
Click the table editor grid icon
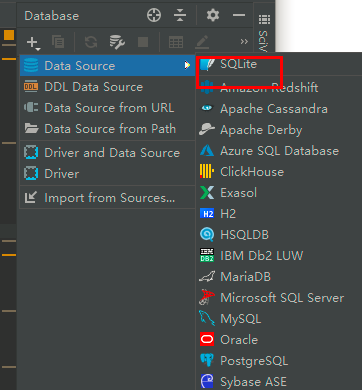(176, 42)
